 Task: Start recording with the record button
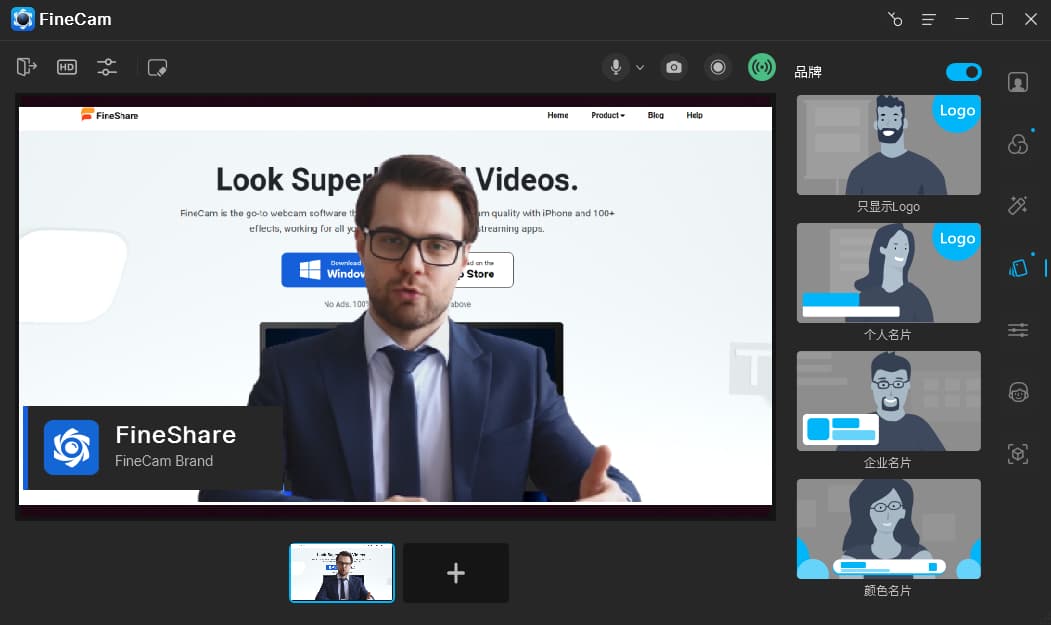pos(717,67)
